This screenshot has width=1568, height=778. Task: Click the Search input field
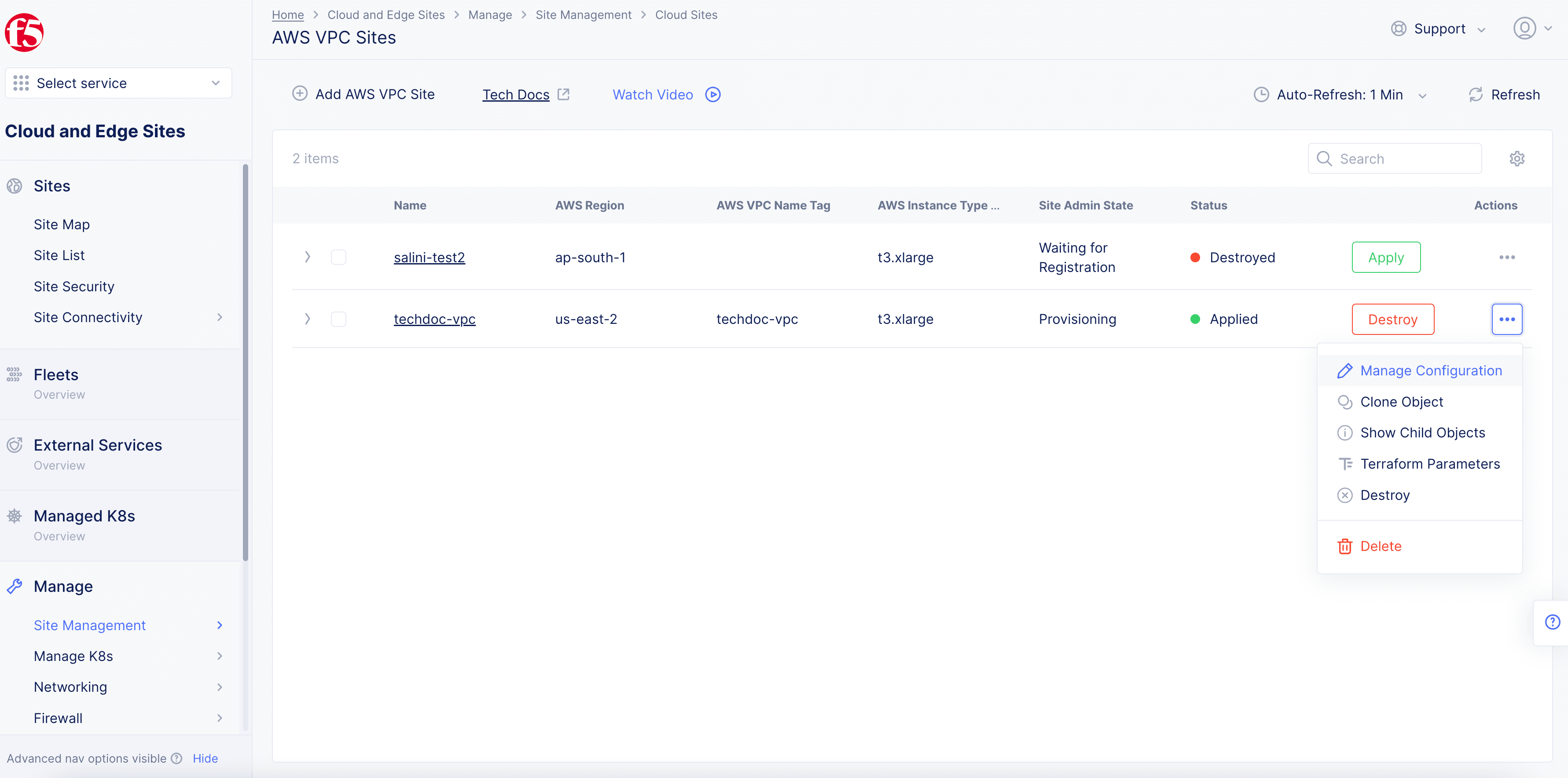[1394, 158]
